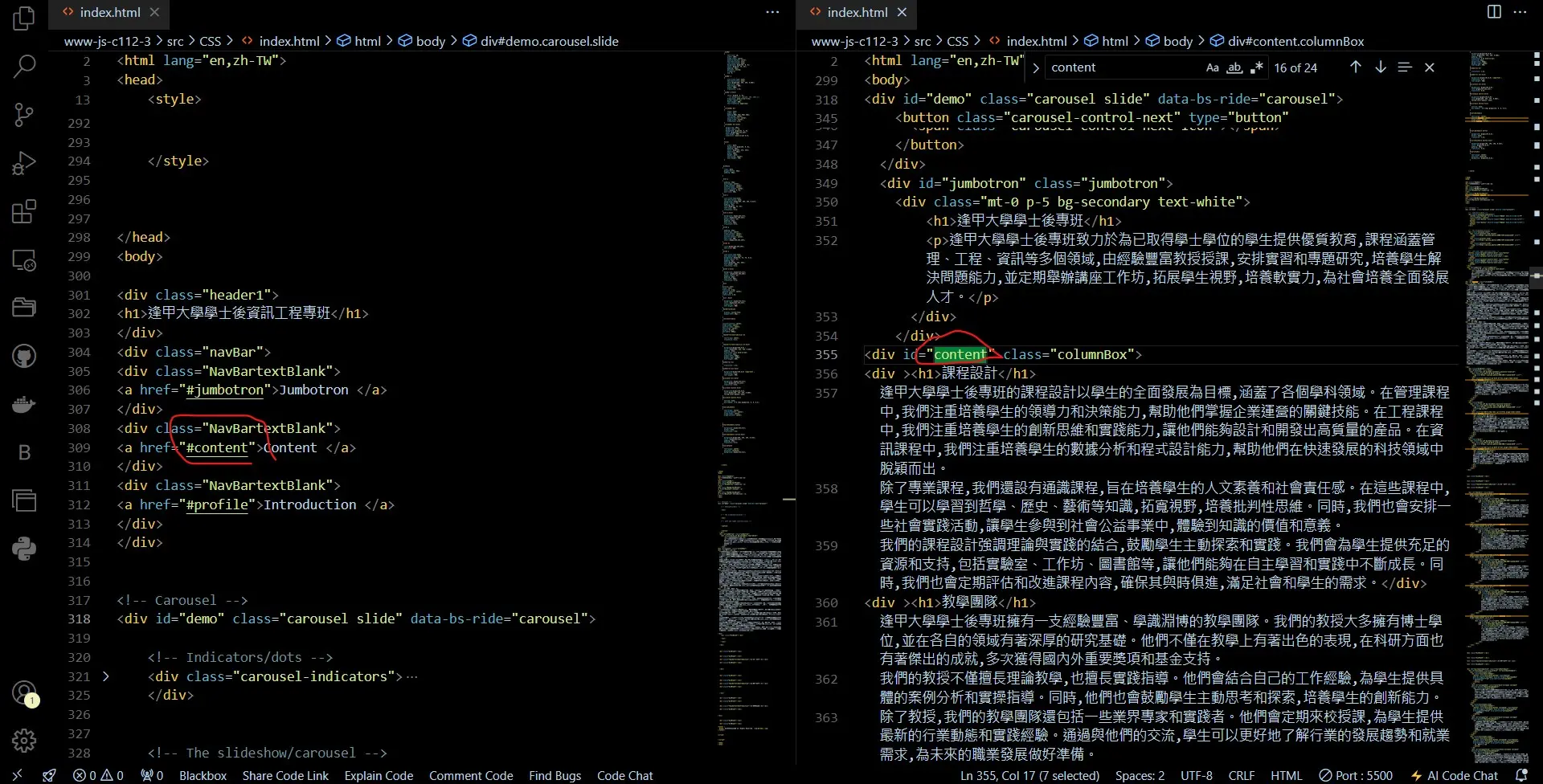Open Source Control view

coord(24,115)
